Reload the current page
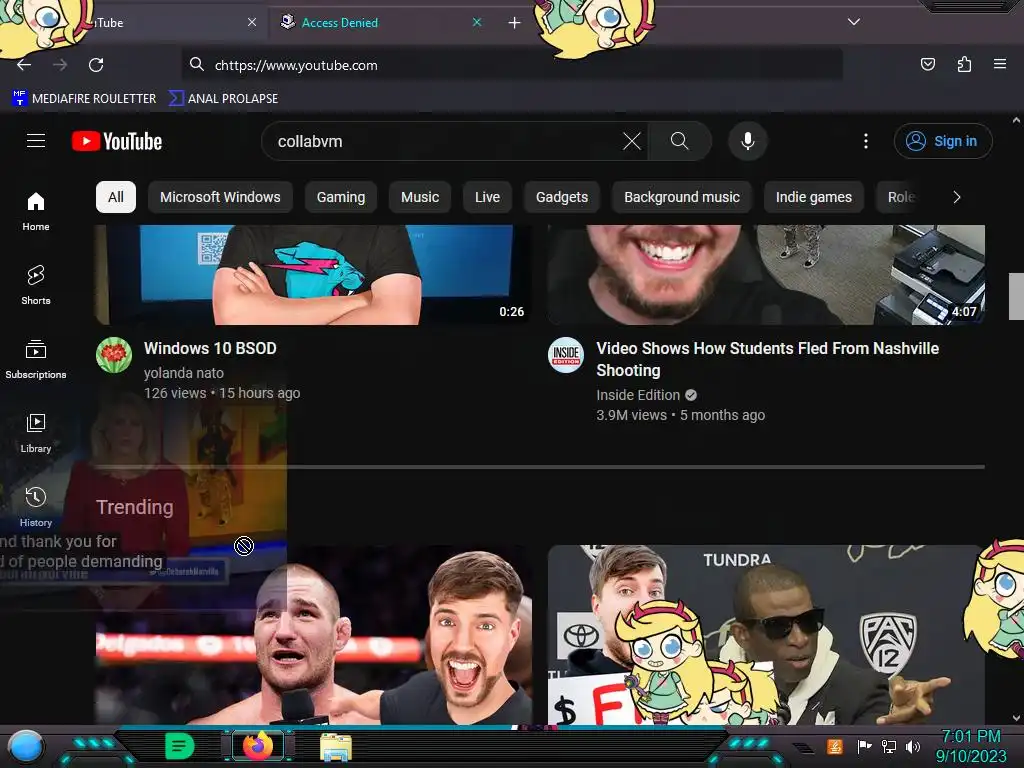The width and height of the screenshot is (1024, 768). 96,65
